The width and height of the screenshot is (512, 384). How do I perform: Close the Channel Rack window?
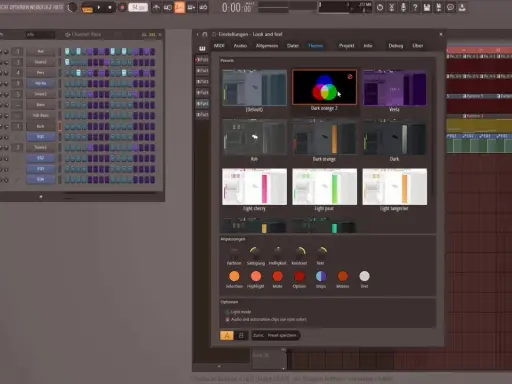160,34
